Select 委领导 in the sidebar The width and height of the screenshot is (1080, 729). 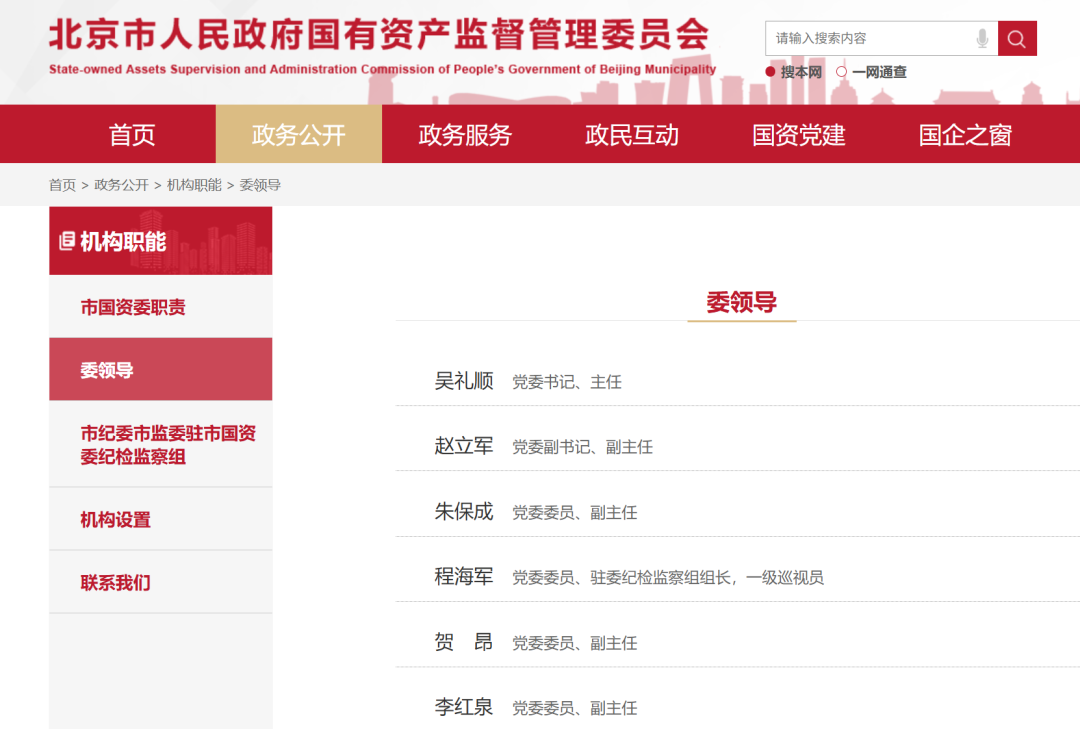pyautogui.click(x=160, y=369)
